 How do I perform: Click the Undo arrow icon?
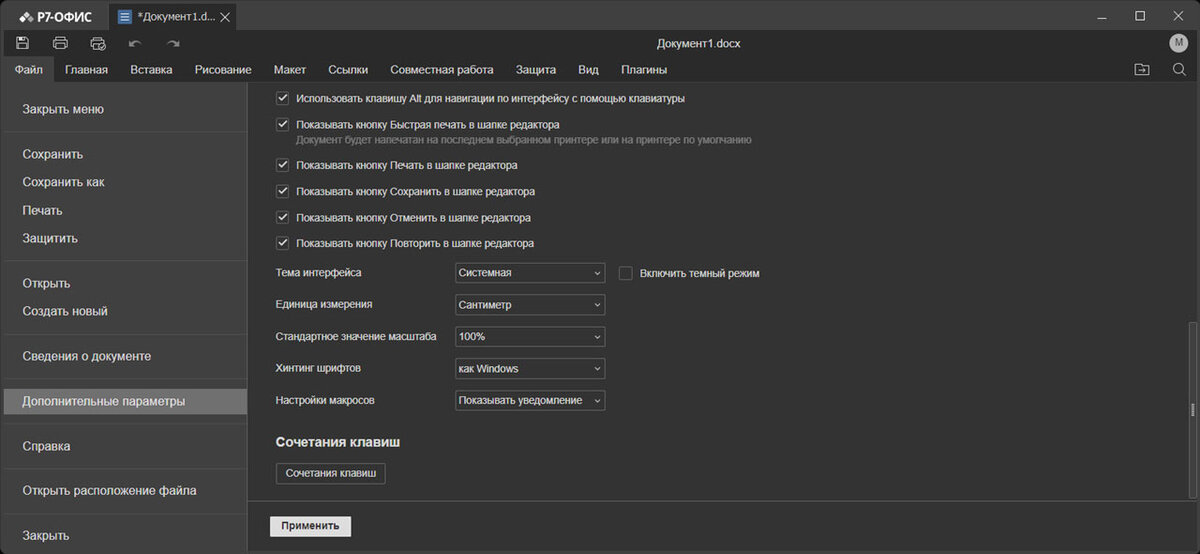pyautogui.click(x=135, y=43)
